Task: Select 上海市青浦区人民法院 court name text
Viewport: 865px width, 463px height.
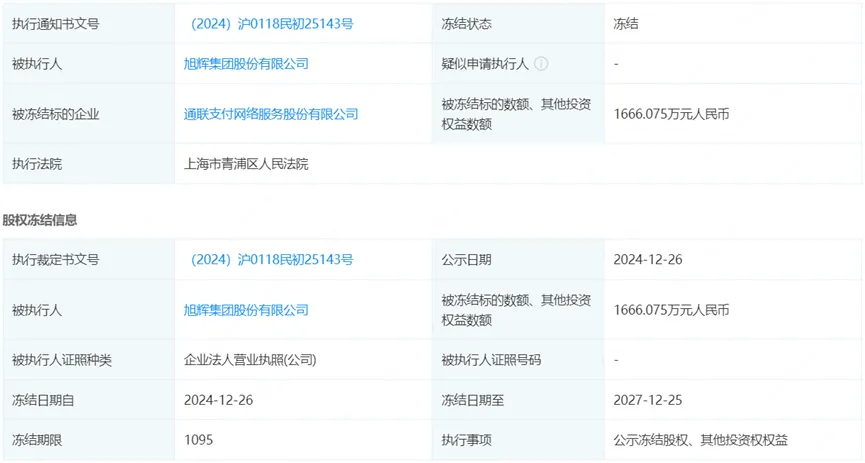Action: click(246, 164)
